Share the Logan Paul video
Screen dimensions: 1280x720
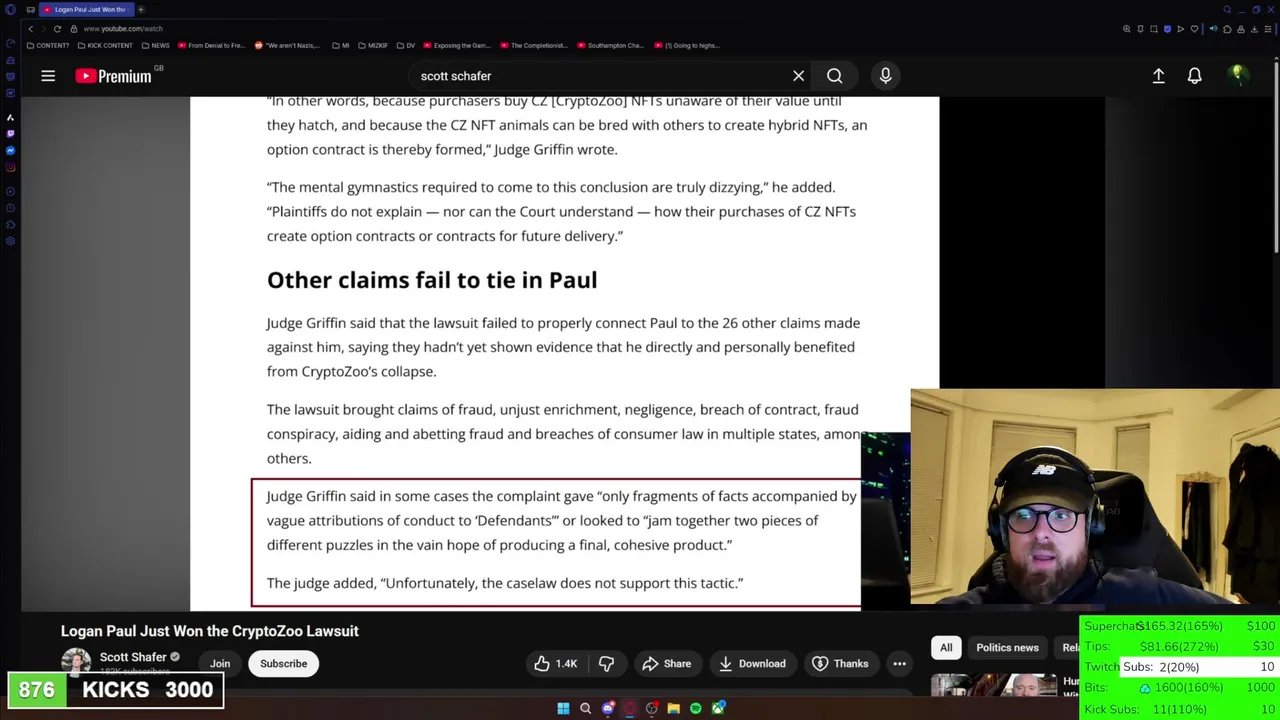(x=667, y=664)
